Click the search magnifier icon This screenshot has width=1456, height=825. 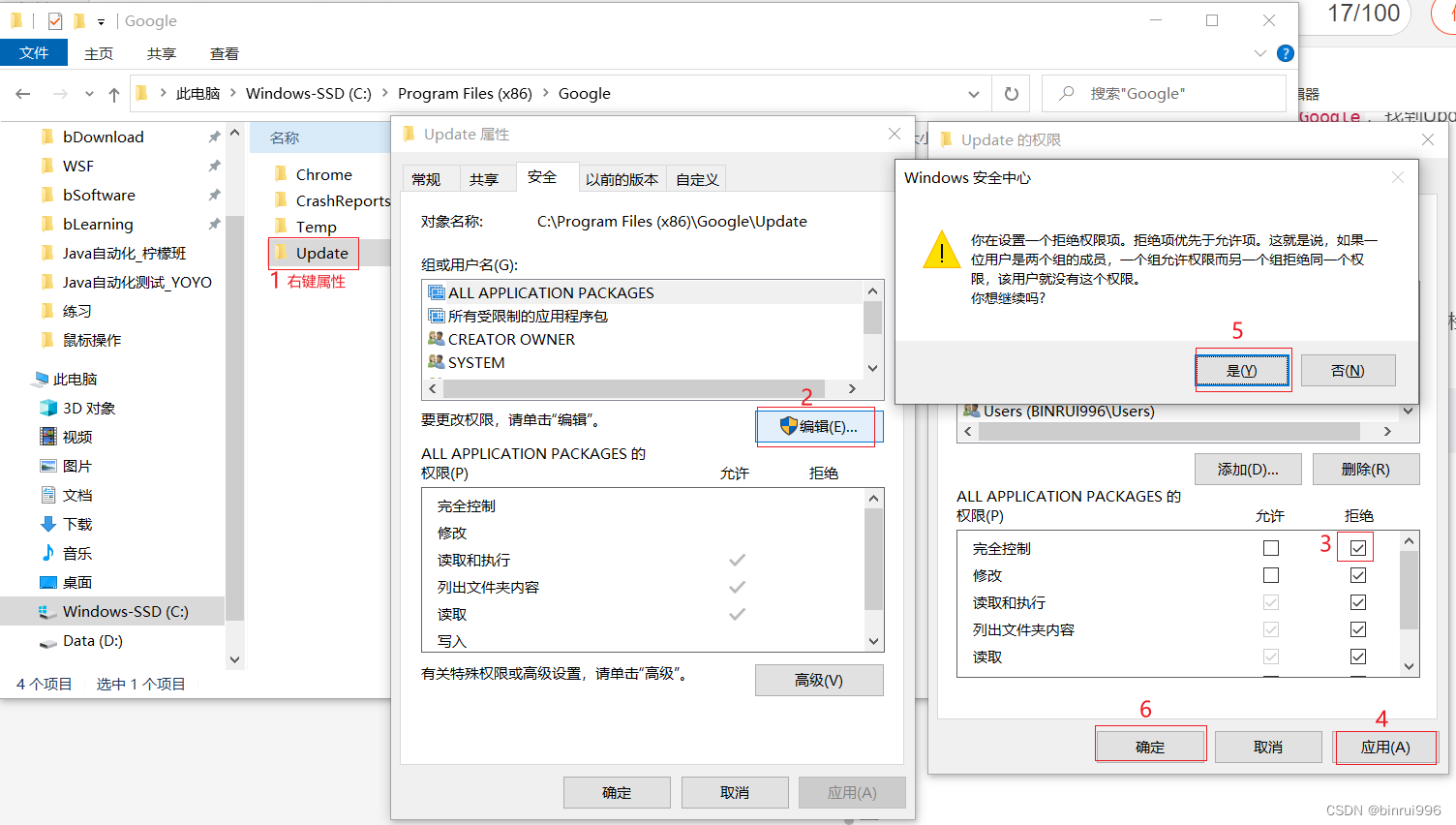(1067, 94)
